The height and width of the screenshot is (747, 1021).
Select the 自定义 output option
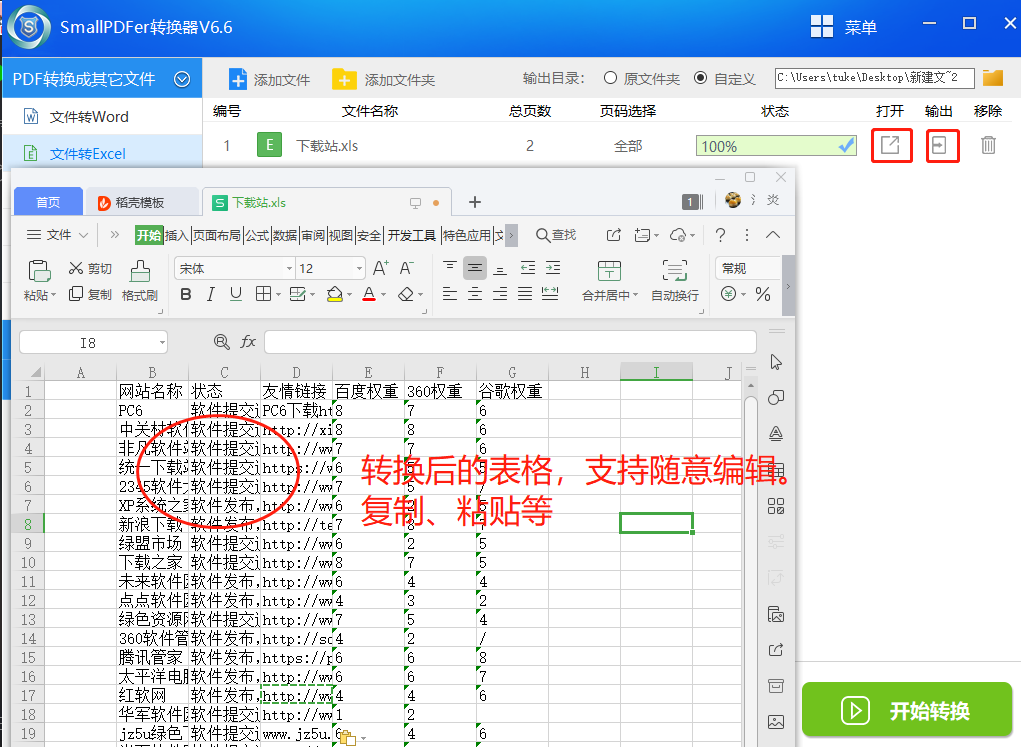coord(725,79)
